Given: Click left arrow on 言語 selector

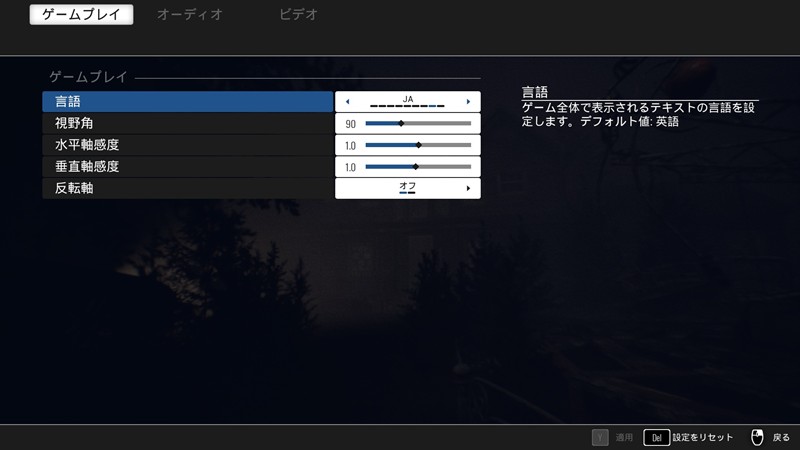Looking at the screenshot, I should [x=347, y=102].
